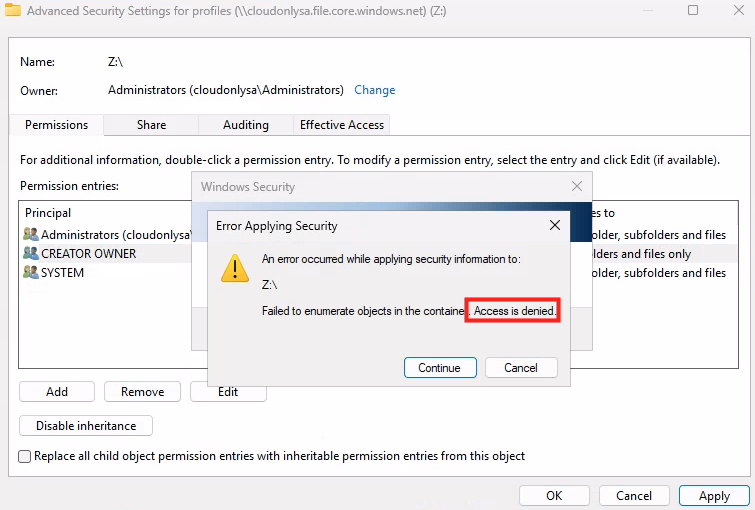This screenshot has height=510, width=755.
Task: Close the Windows Security dialog
Action: (577, 186)
